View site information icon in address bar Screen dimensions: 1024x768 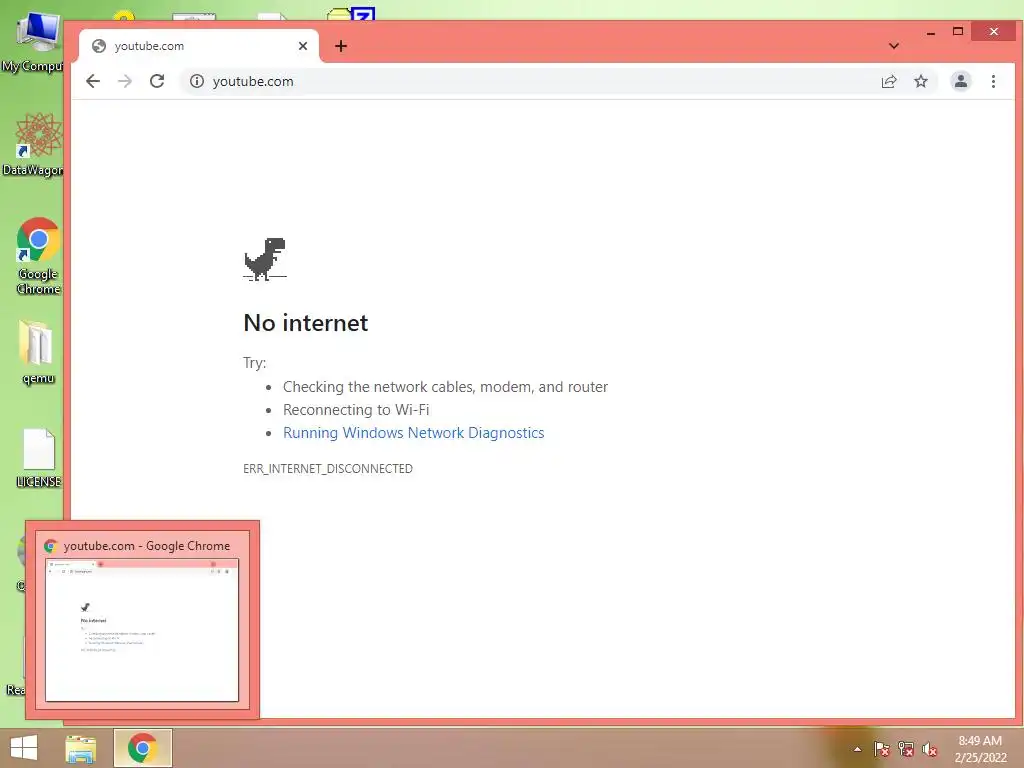[x=197, y=81]
